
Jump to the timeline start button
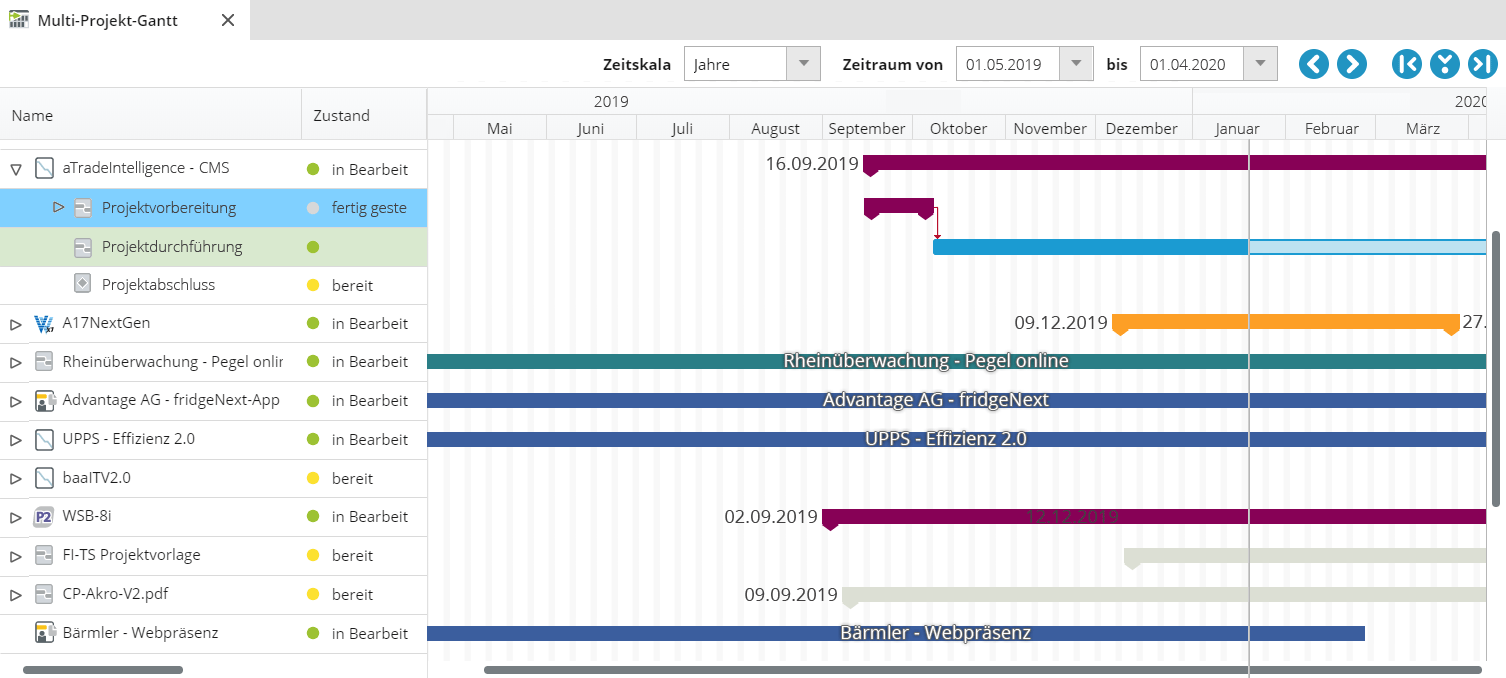(1406, 64)
